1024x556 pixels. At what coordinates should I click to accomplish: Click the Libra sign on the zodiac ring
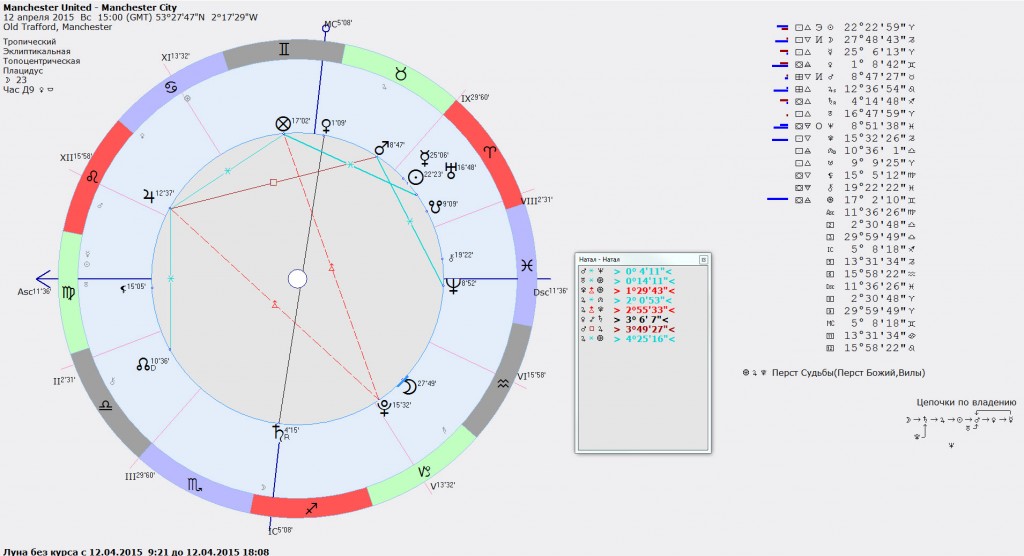(x=105, y=406)
